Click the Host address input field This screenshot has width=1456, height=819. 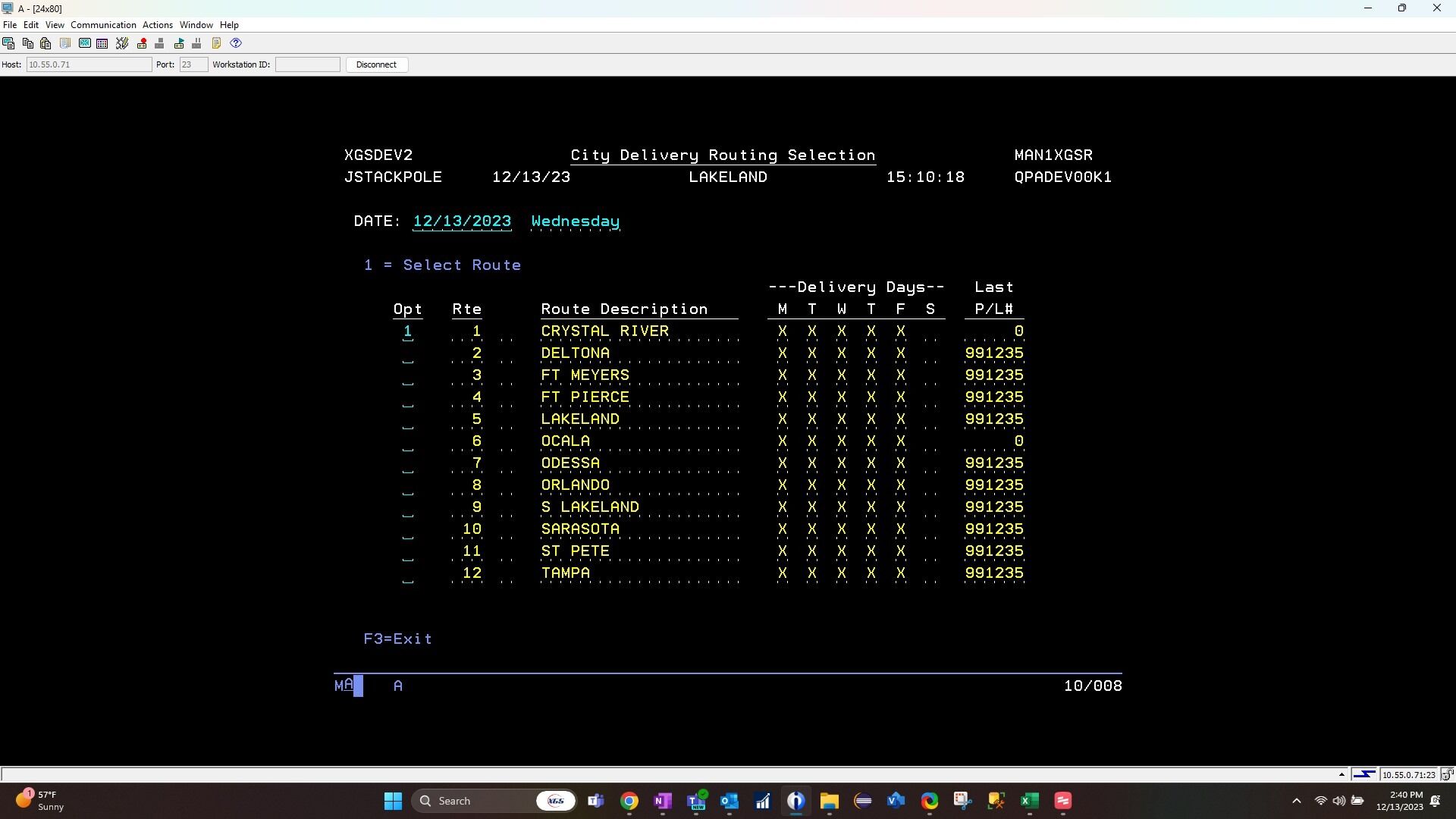89,64
